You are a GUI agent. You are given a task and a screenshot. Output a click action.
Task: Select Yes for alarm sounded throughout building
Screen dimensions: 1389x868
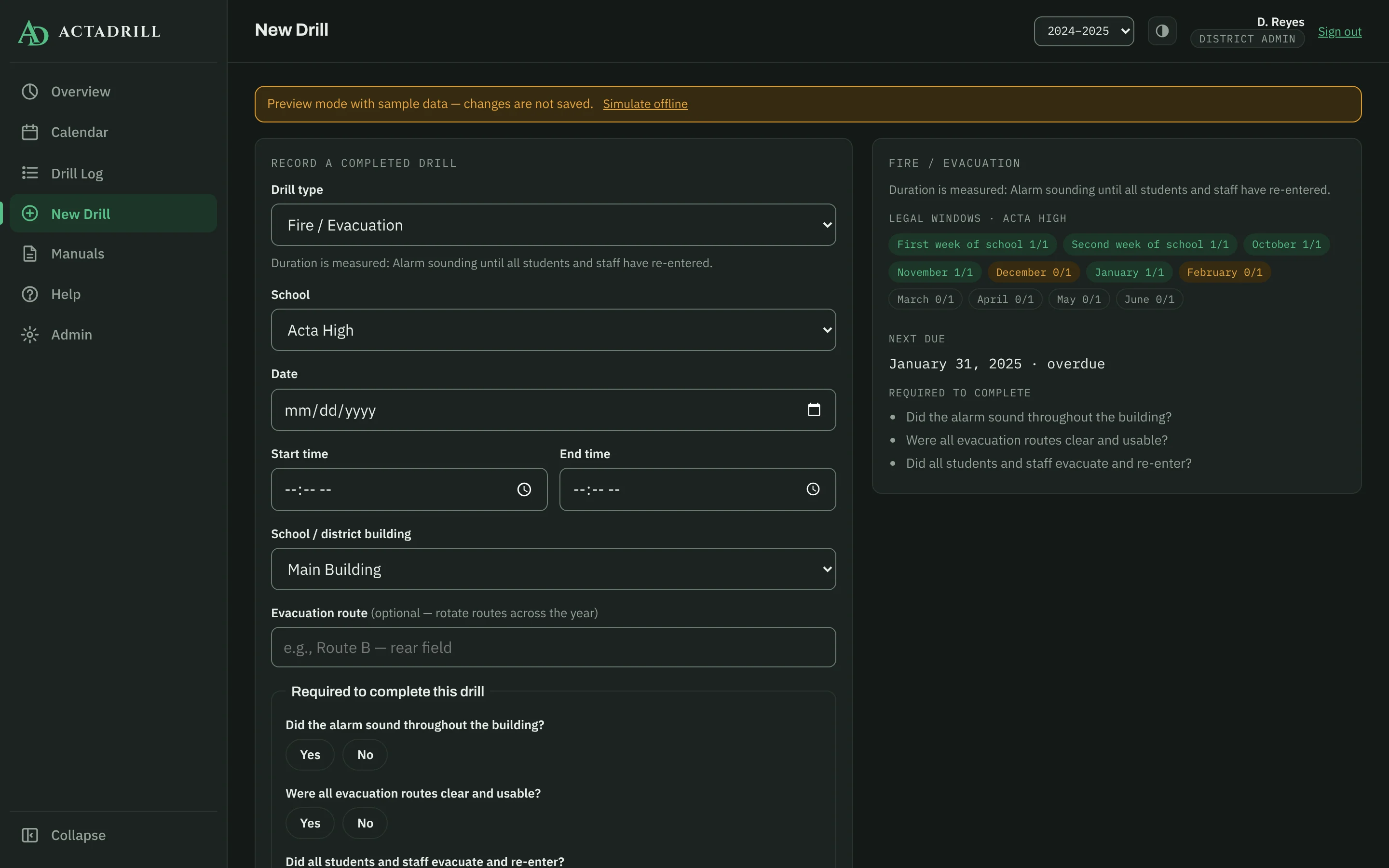point(310,754)
